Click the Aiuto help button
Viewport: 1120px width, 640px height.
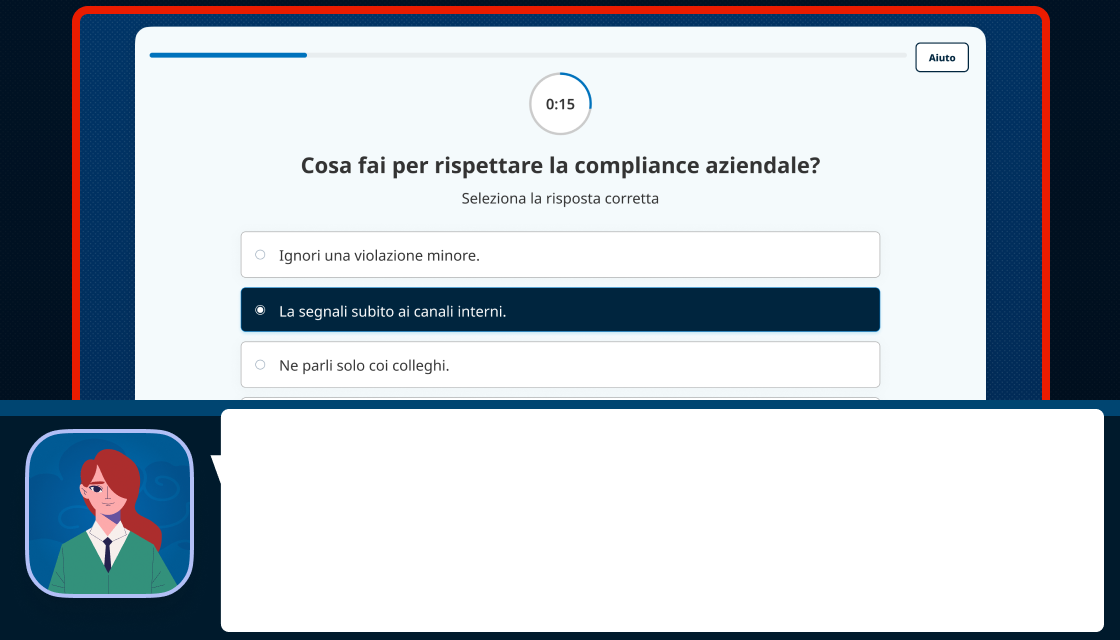pos(941,58)
